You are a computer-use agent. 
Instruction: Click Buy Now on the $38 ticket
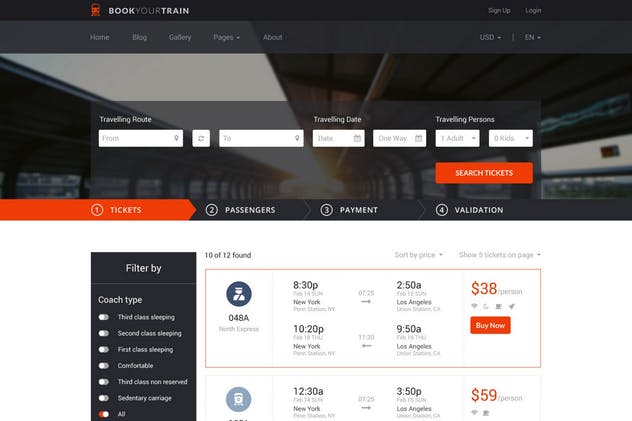pyautogui.click(x=490, y=325)
